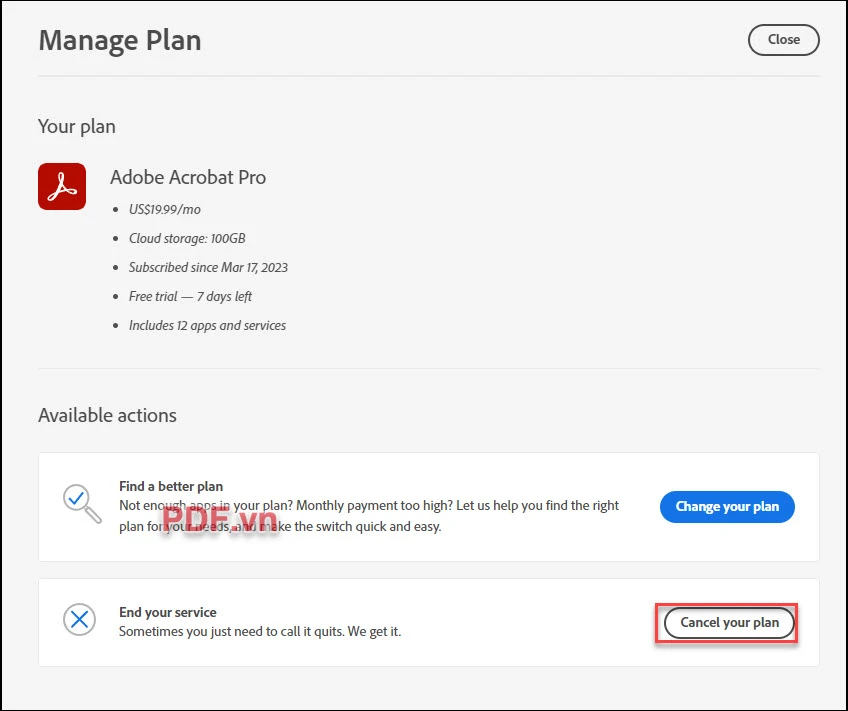Click the Free trial — 7 days left line
The width and height of the screenshot is (848, 711).
click(x=190, y=296)
